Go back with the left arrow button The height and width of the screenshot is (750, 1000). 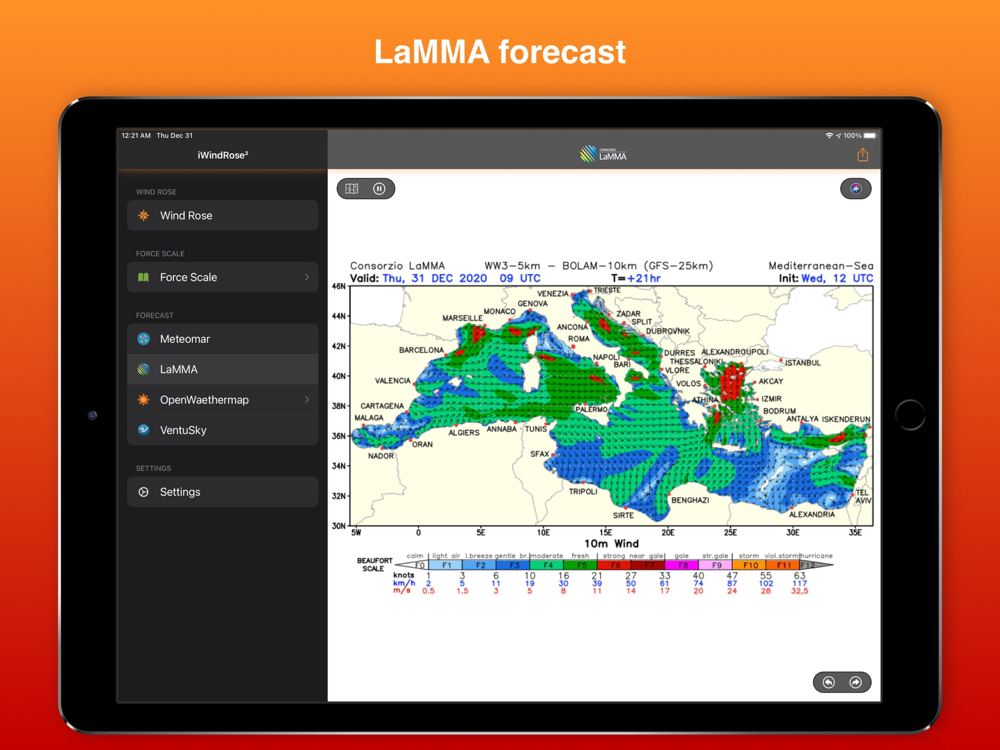click(828, 682)
